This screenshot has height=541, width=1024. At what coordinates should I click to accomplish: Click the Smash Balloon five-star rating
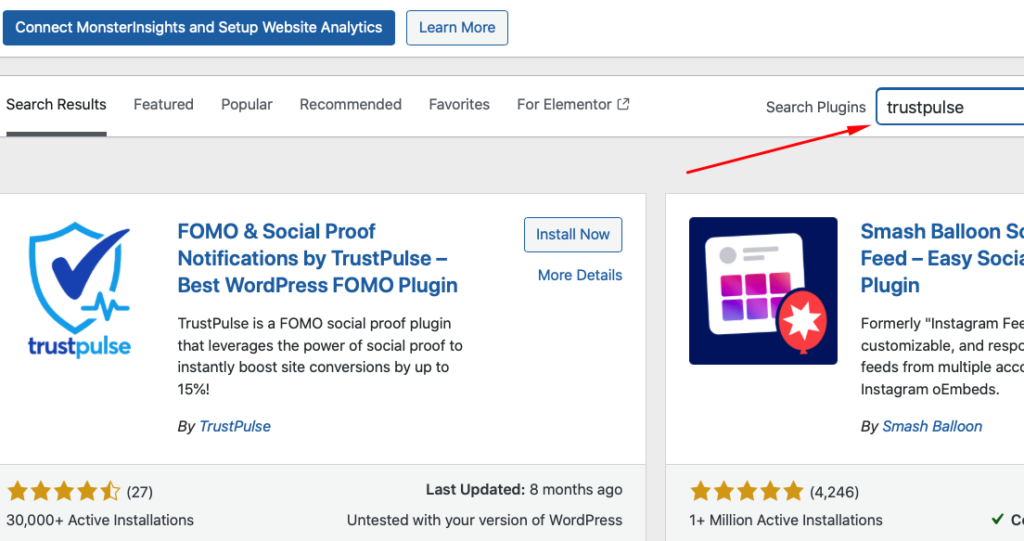point(746,491)
